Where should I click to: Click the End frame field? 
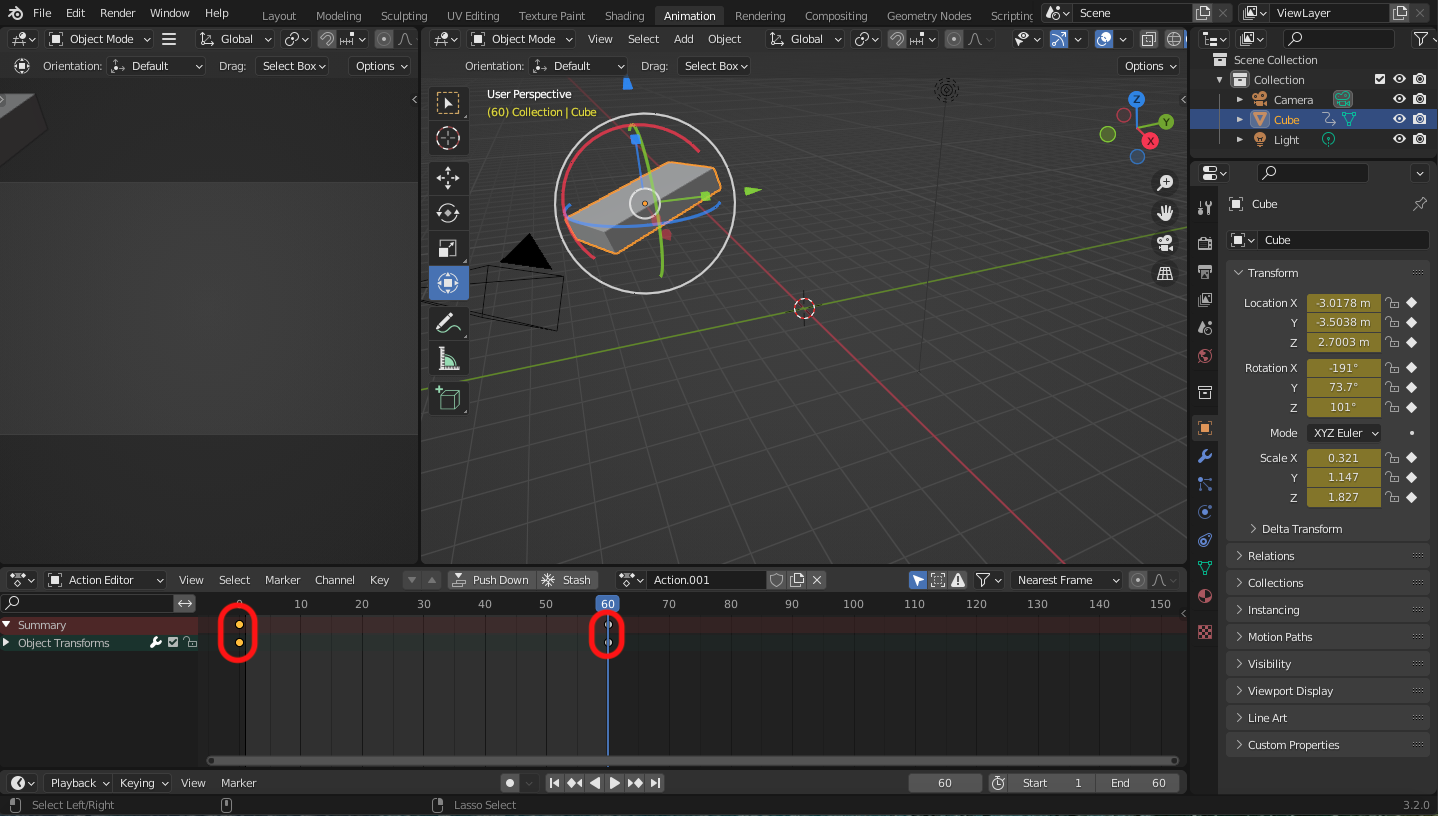point(1138,783)
